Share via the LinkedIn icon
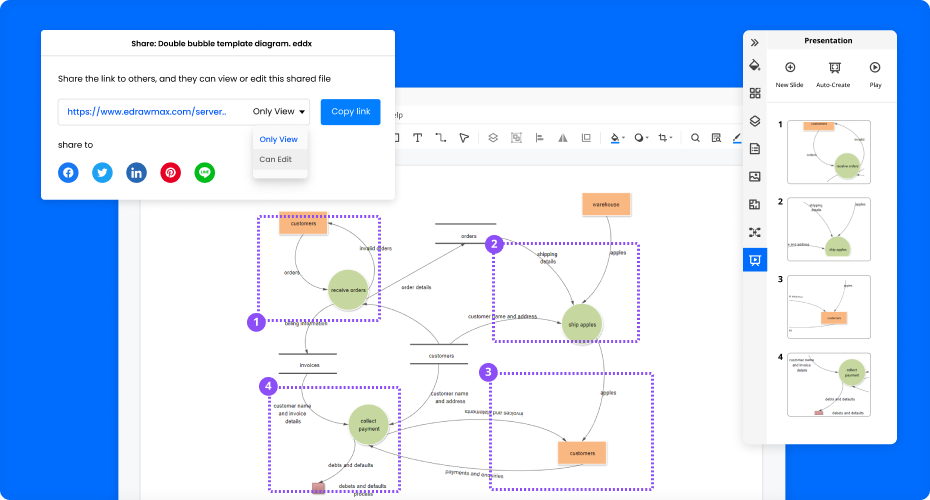The width and height of the screenshot is (930, 500). click(136, 172)
